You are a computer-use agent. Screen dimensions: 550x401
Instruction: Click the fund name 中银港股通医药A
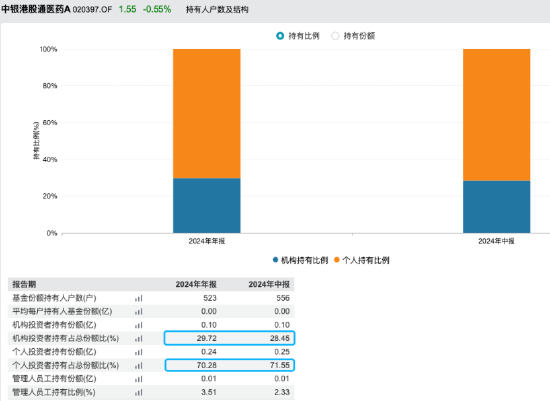[x=36, y=9]
